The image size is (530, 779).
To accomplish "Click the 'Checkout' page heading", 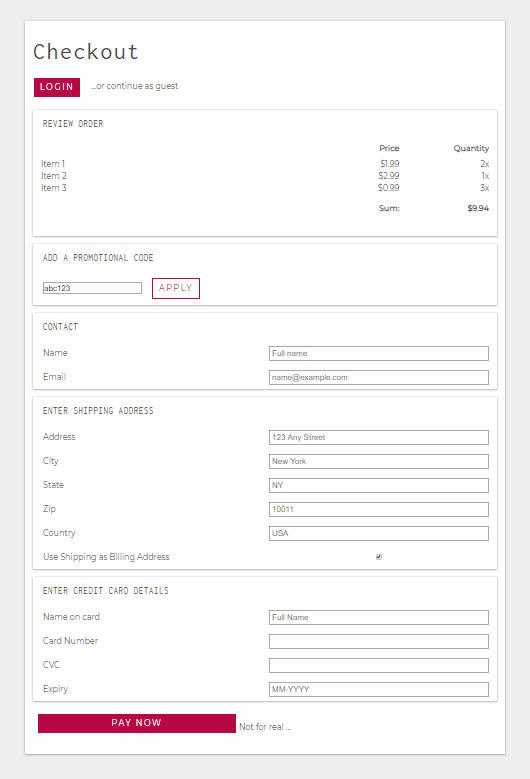I will click(85, 52).
